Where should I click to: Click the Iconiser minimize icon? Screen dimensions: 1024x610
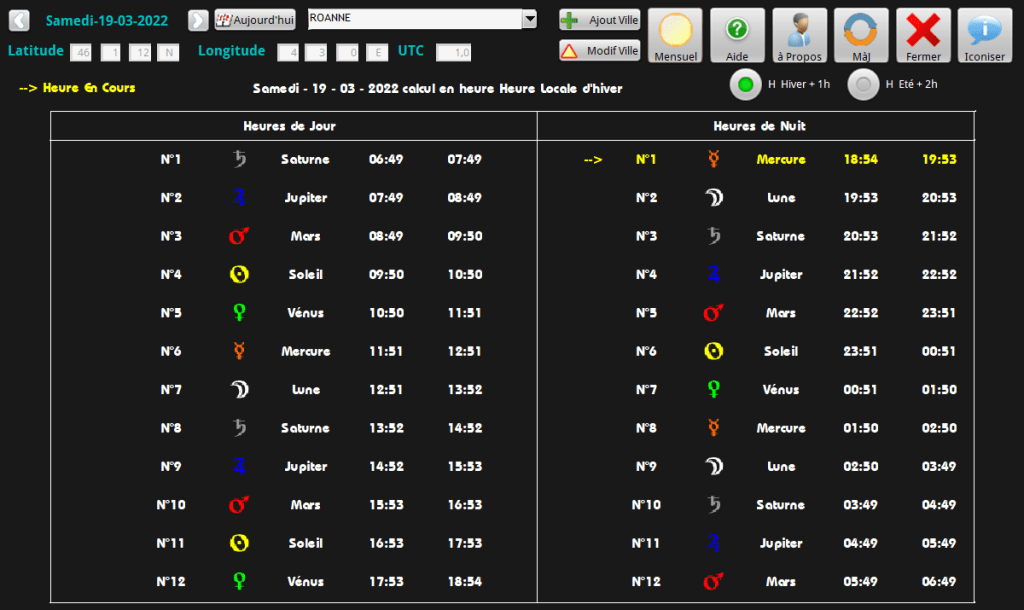pos(985,35)
